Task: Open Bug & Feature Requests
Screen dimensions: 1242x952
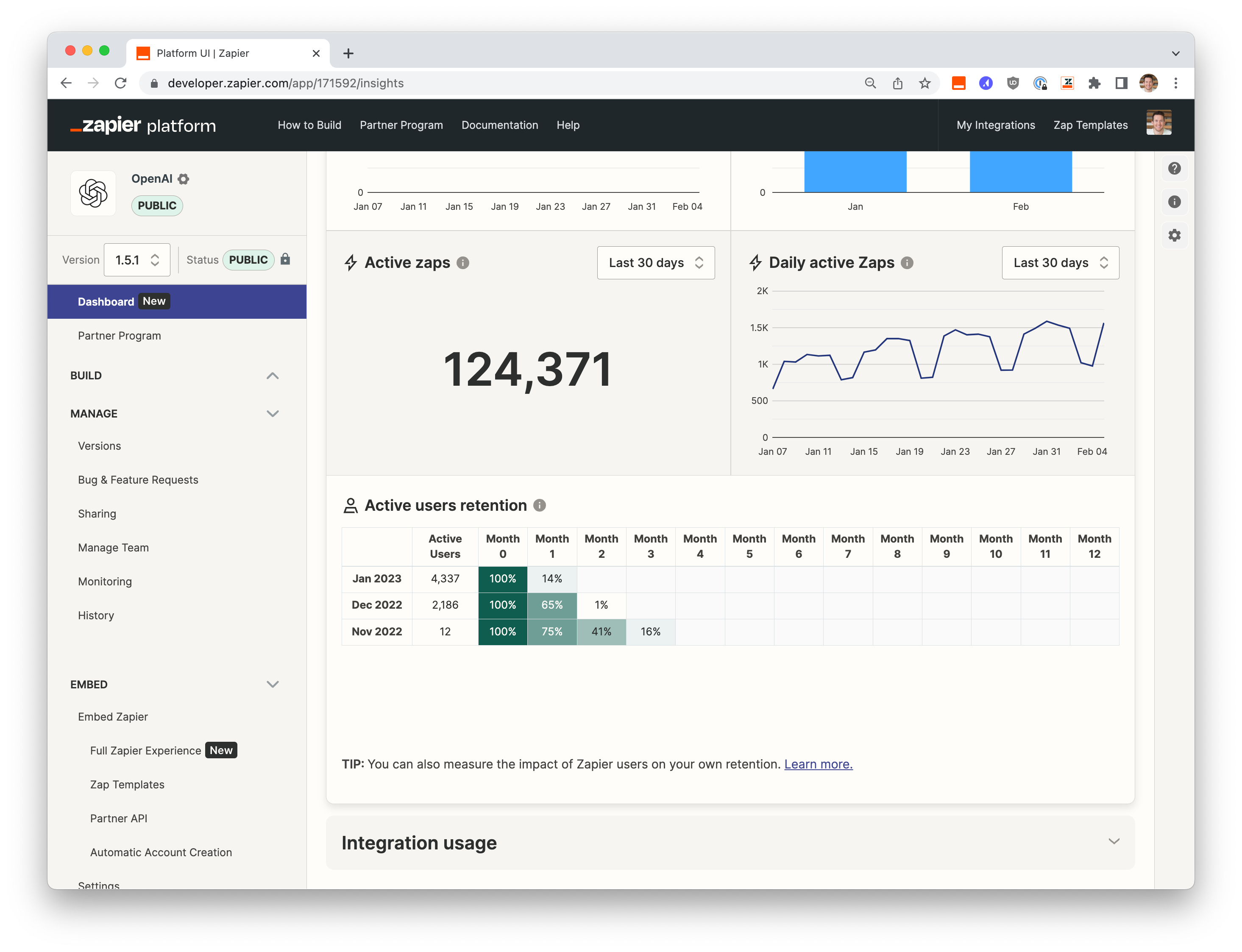Action: (138, 480)
